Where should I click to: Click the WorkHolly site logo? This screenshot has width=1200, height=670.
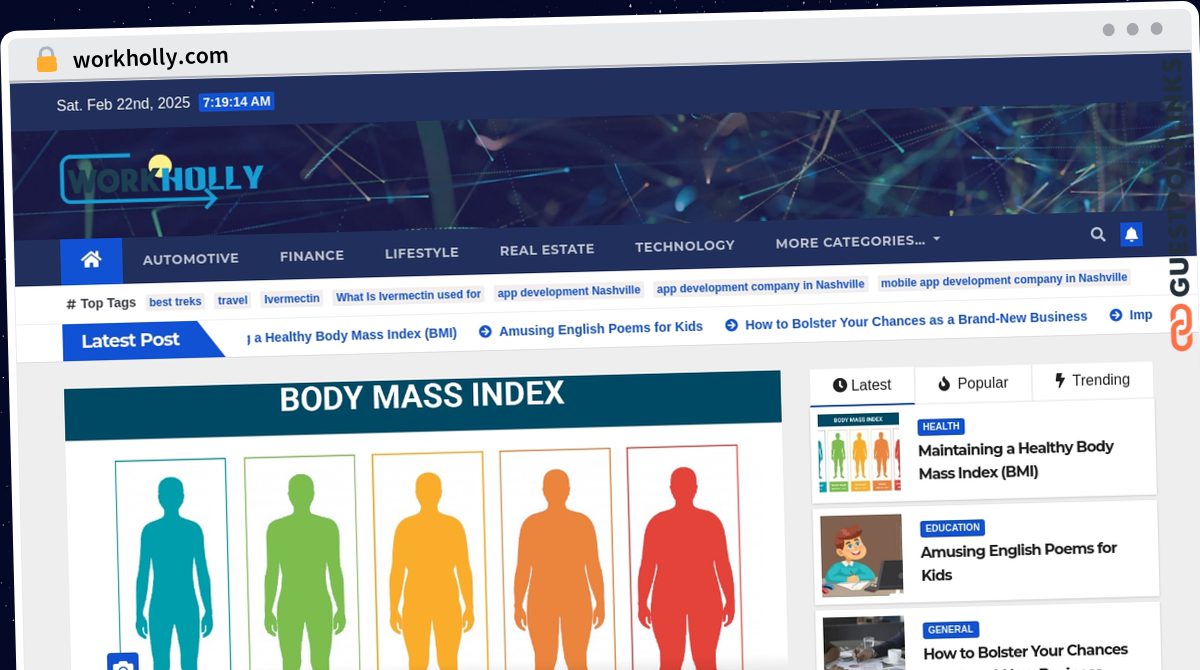(162, 181)
